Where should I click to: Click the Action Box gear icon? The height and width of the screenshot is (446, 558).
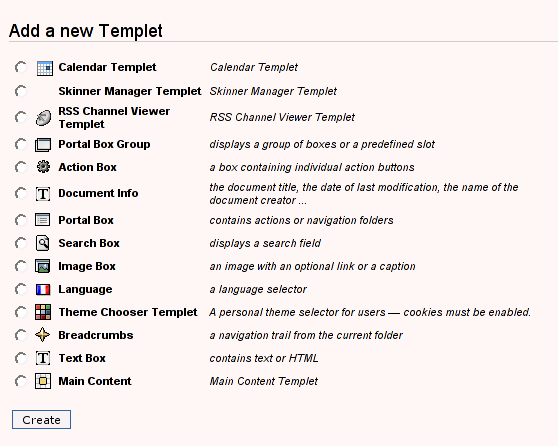tap(43, 167)
